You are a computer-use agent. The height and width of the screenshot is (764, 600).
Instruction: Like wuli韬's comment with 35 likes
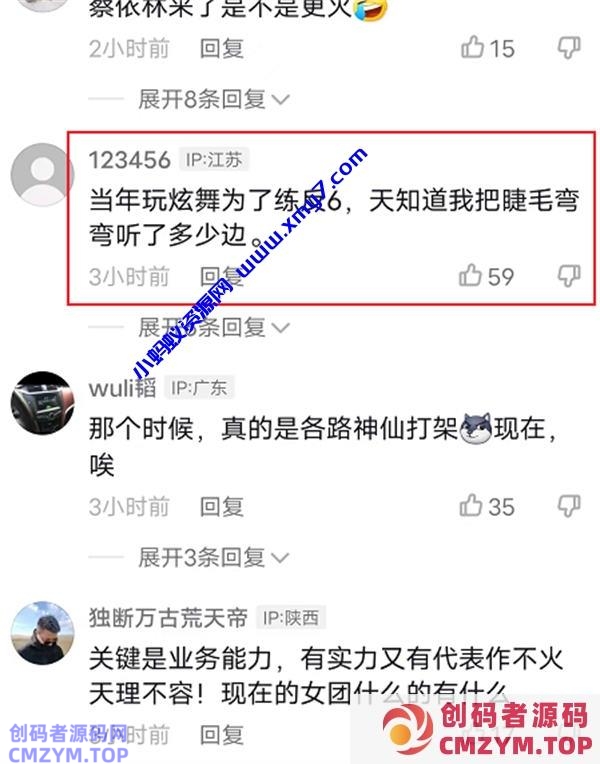click(471, 505)
